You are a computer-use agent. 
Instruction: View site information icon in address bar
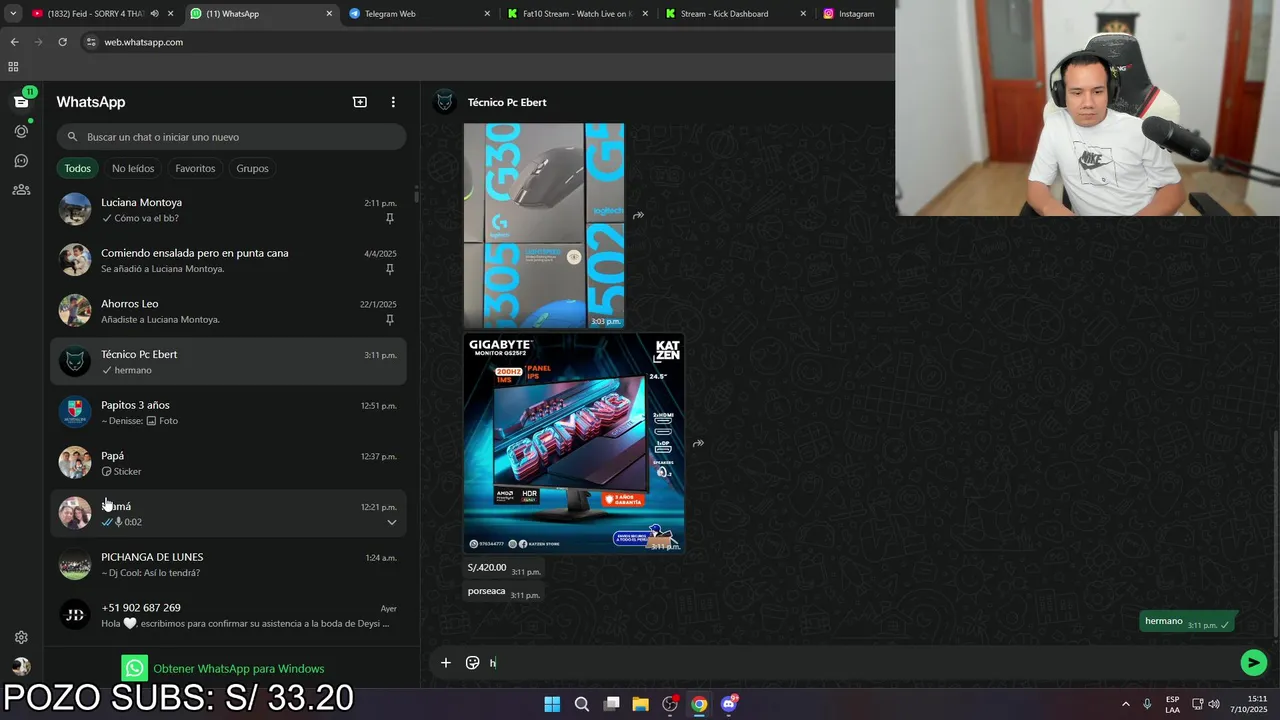(91, 42)
